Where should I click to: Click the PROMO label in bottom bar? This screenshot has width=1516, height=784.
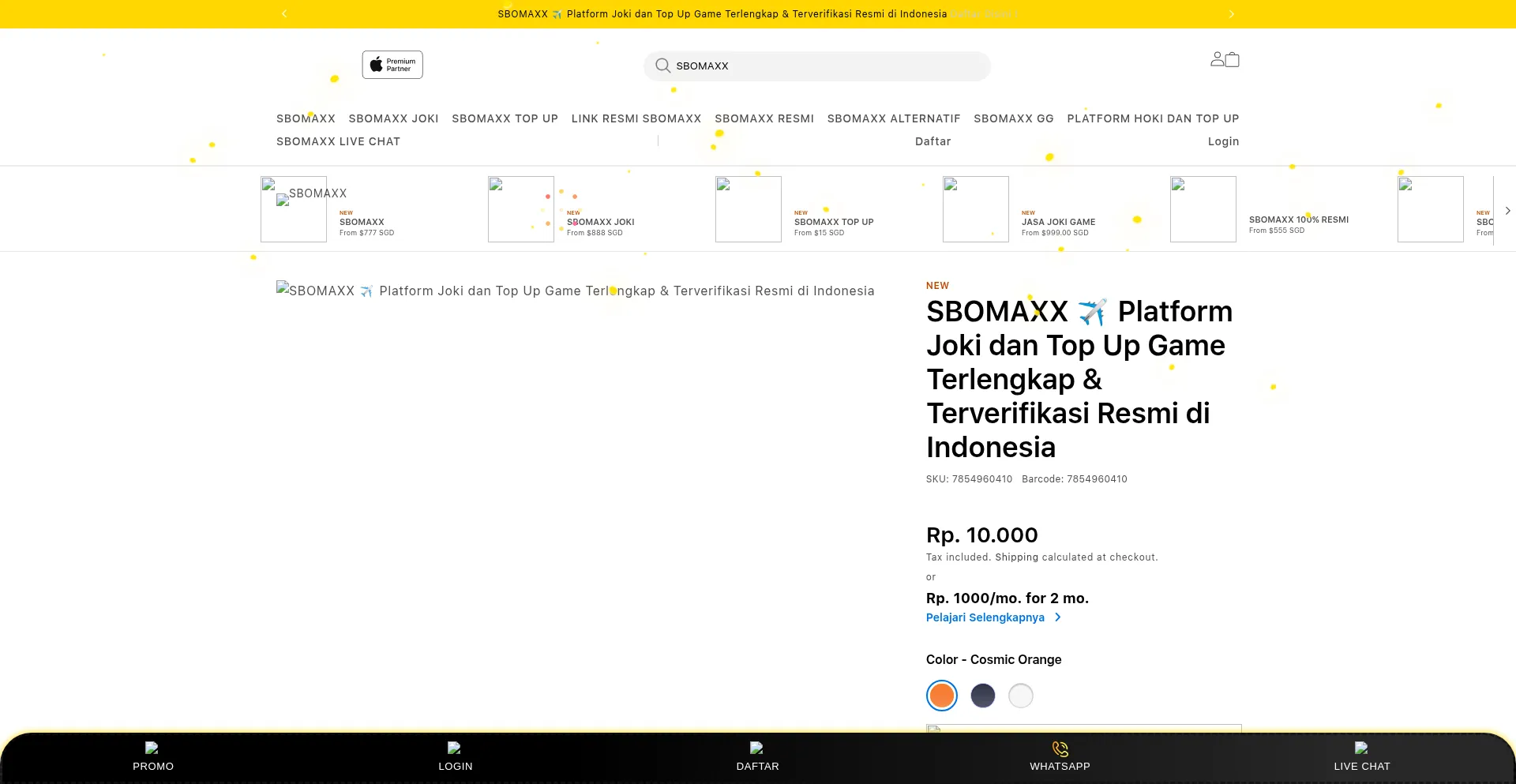click(x=153, y=767)
